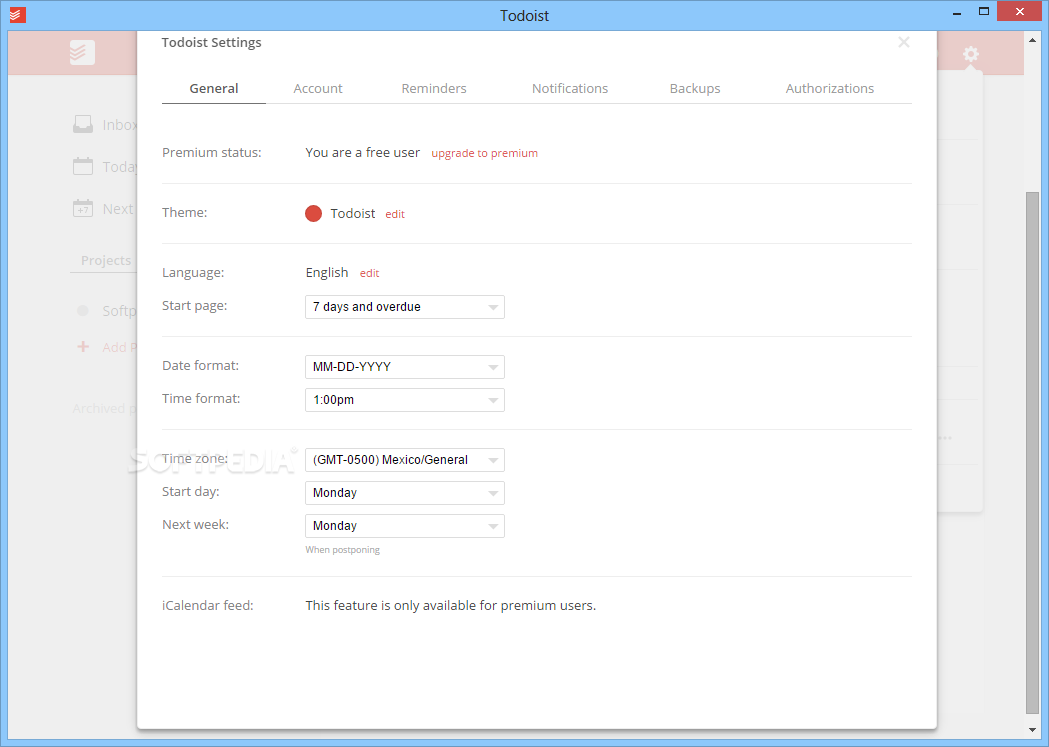Open Inbox via its tray icon
This screenshot has height=747, width=1049.
(x=83, y=124)
